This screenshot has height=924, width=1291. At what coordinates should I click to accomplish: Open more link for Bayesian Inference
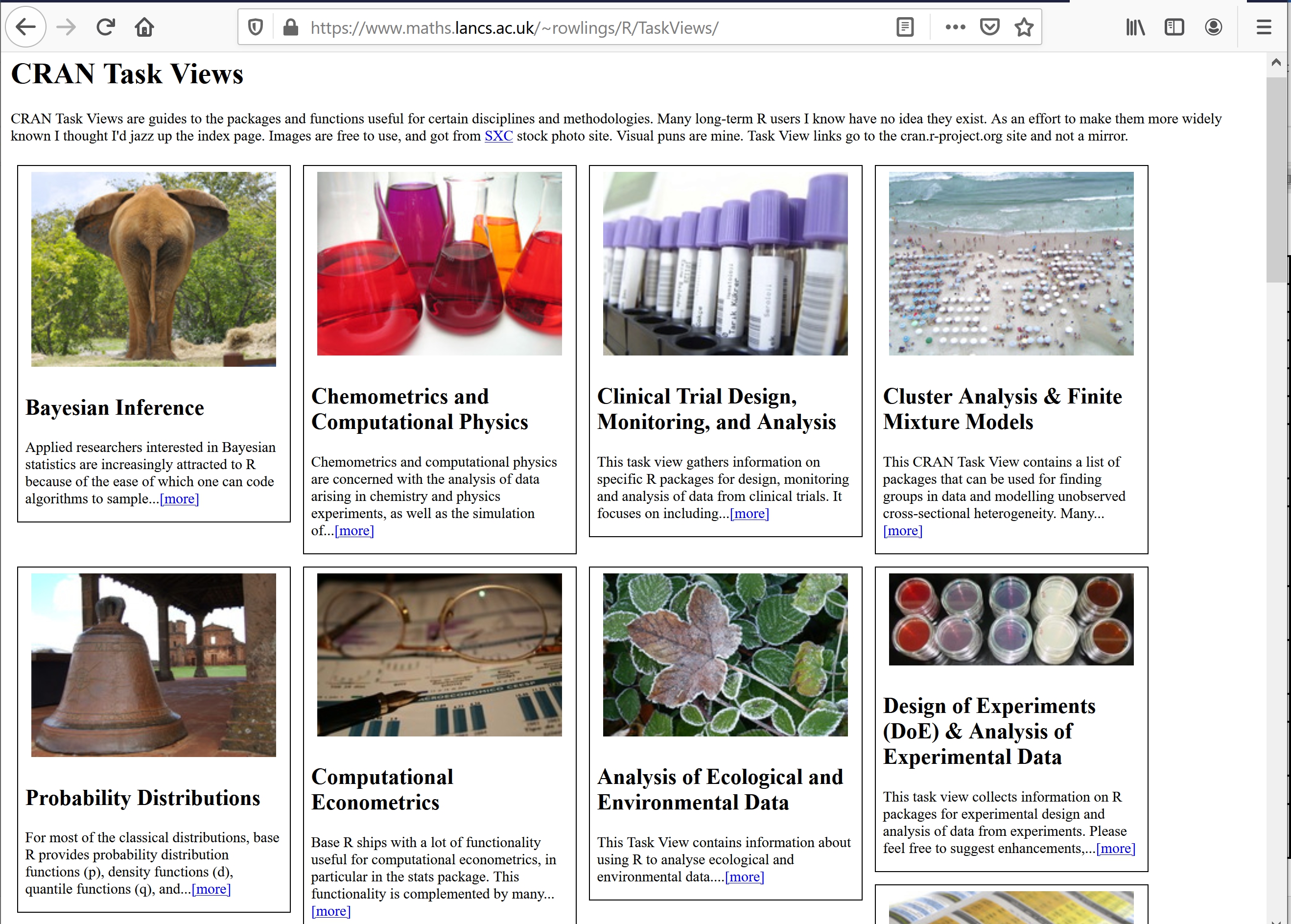[179, 499]
